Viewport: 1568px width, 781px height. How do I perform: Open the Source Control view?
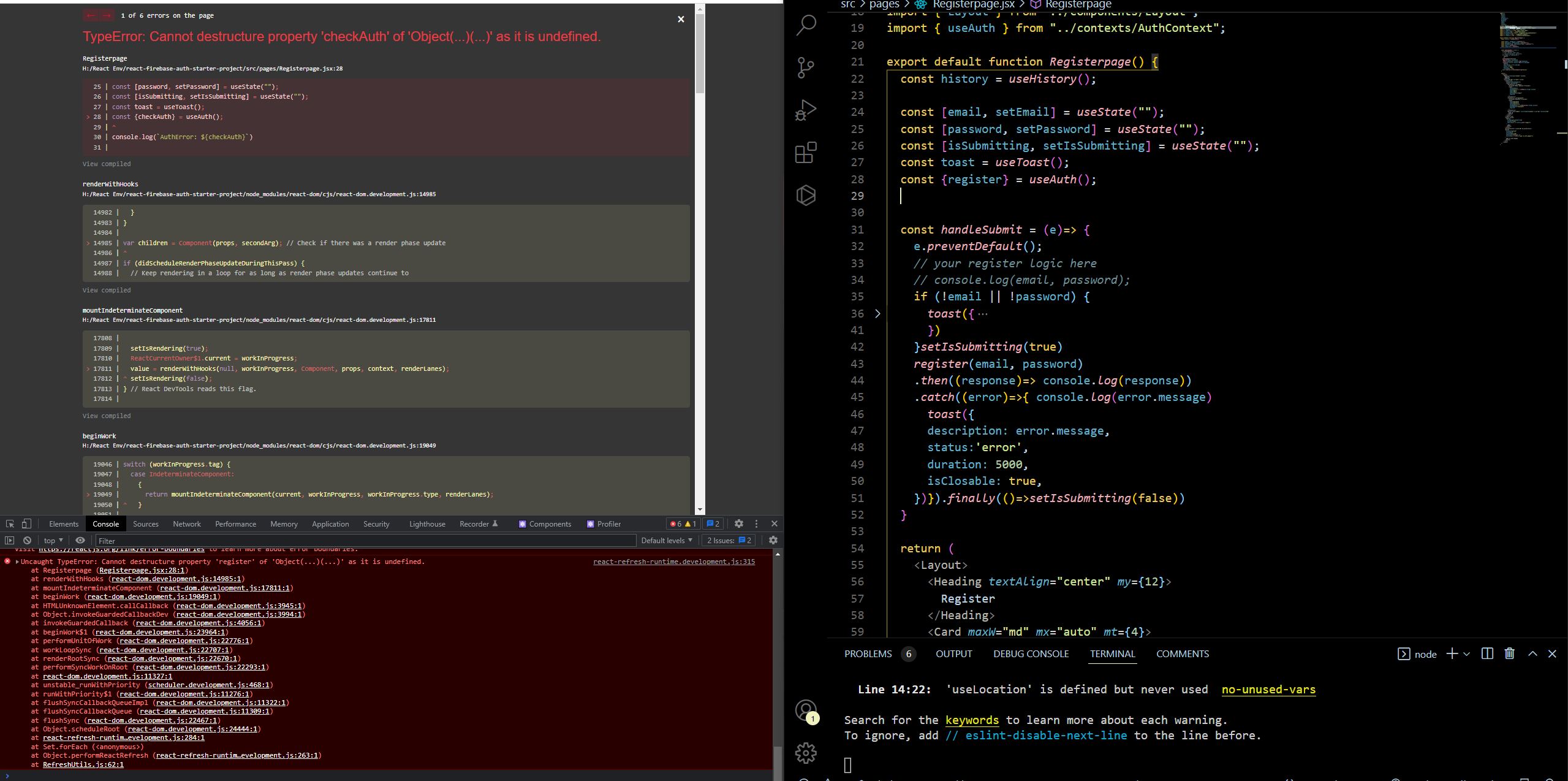[806, 67]
